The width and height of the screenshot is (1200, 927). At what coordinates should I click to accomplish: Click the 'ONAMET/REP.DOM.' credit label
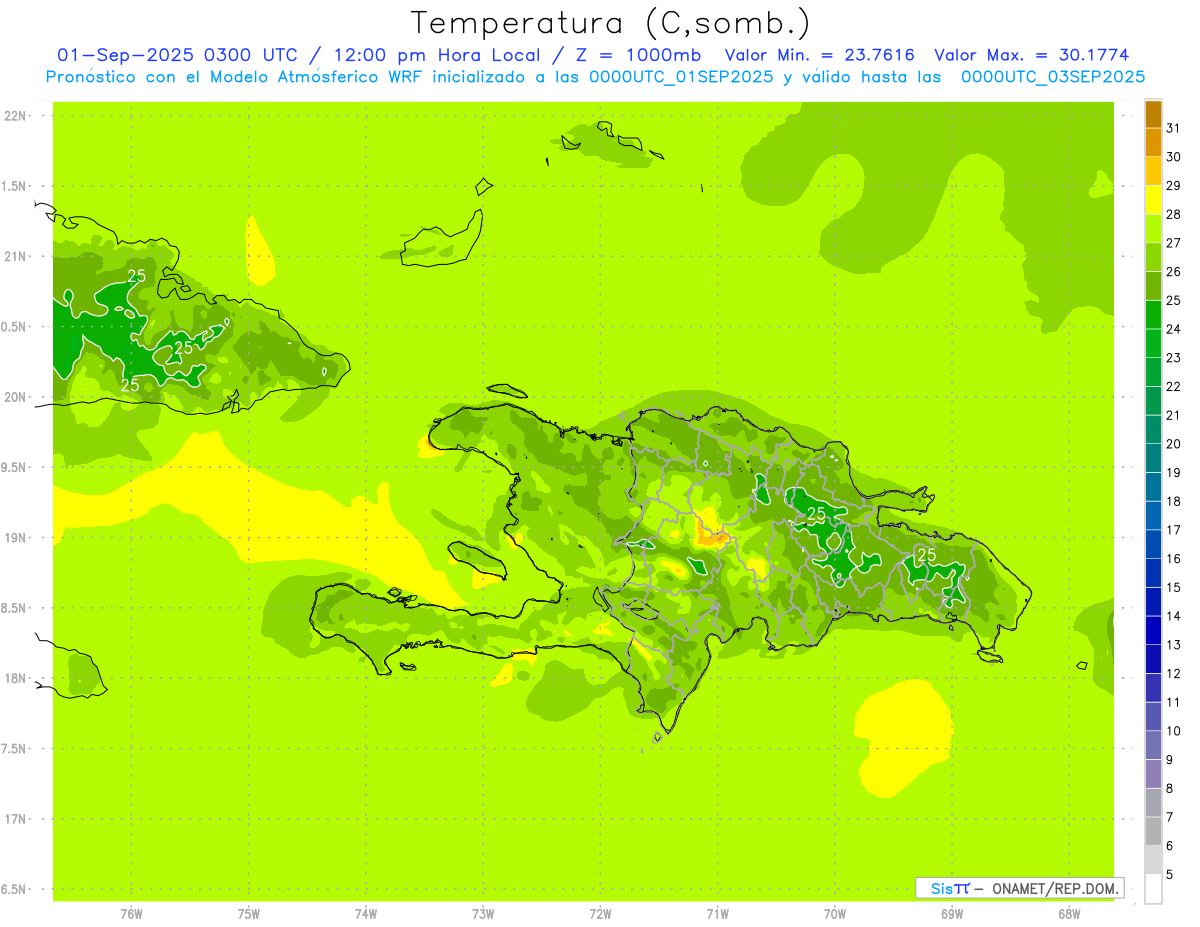pos(1056,888)
